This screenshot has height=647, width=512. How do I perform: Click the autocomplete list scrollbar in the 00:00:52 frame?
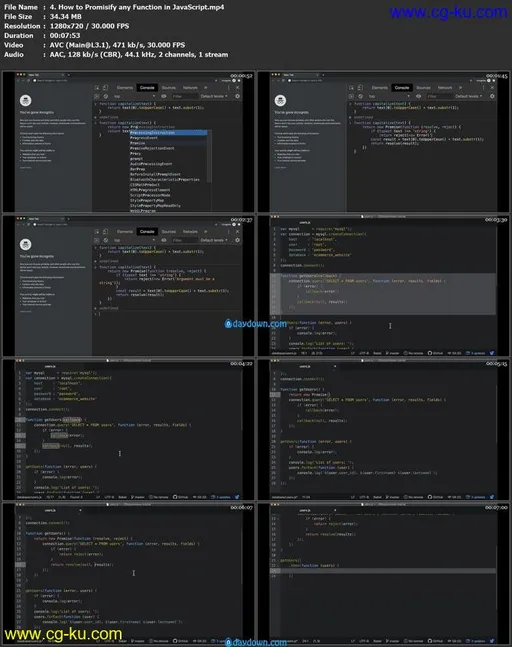pos(209,157)
